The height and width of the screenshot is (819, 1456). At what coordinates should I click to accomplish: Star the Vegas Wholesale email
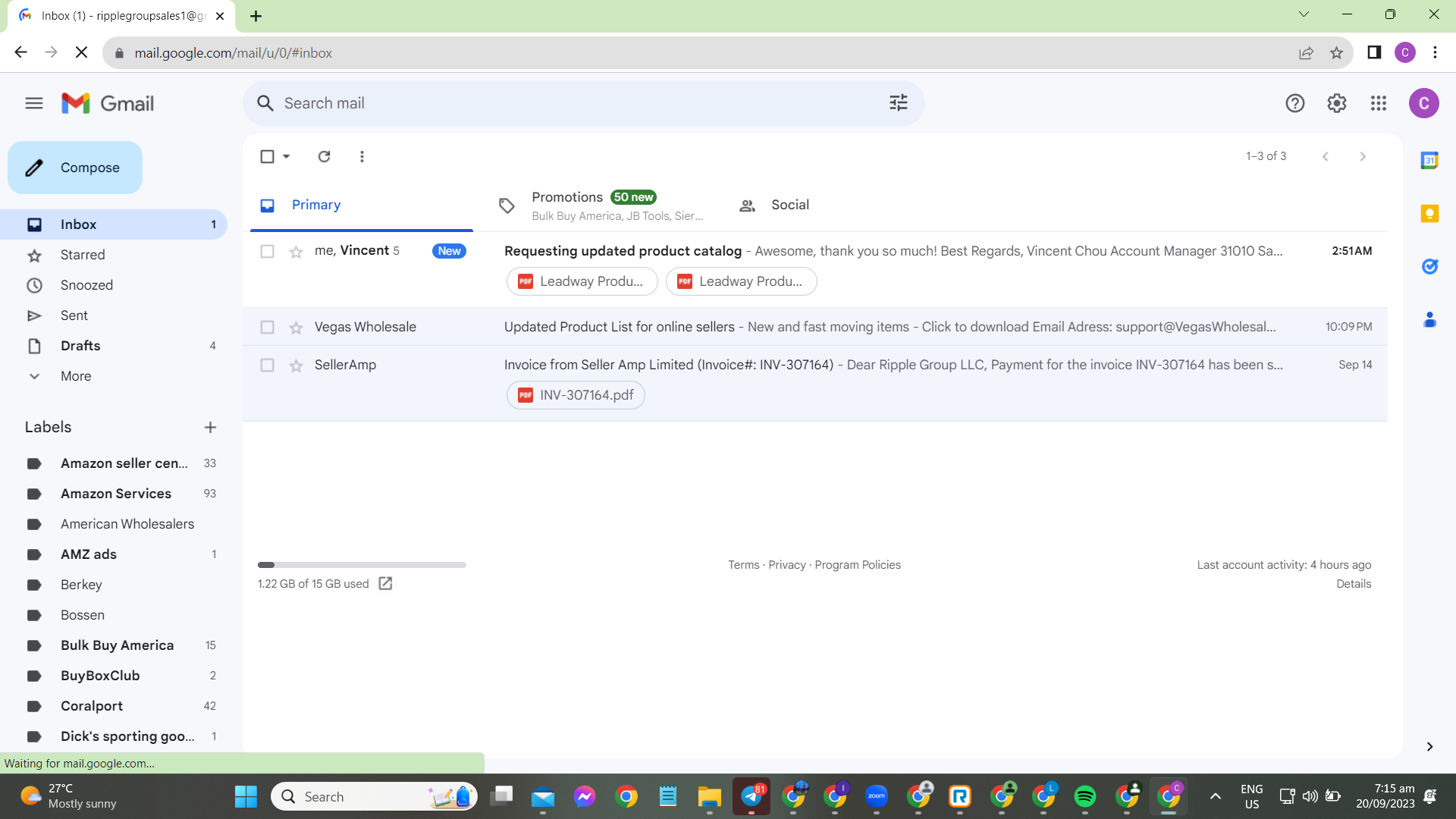296,328
